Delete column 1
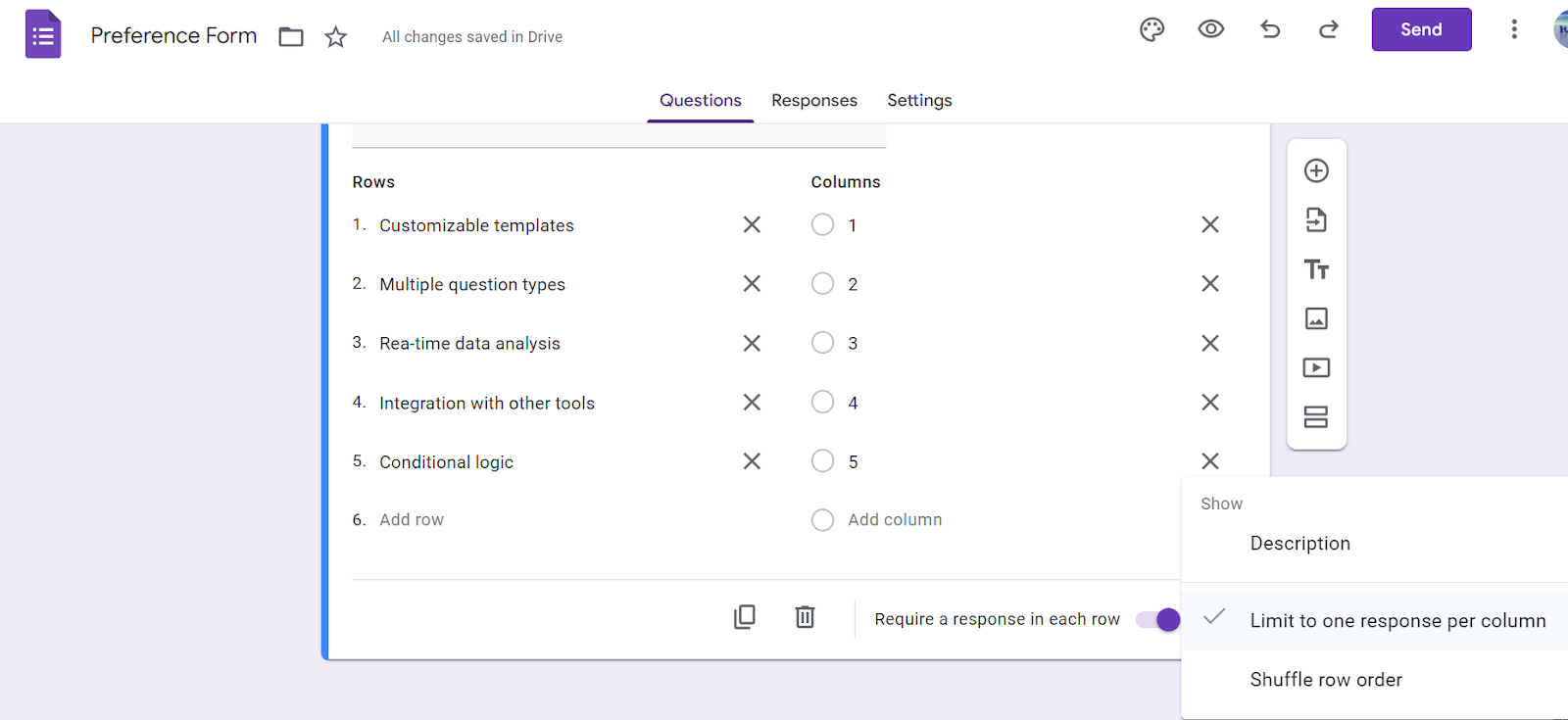The height and width of the screenshot is (720, 1568). [x=1210, y=224]
